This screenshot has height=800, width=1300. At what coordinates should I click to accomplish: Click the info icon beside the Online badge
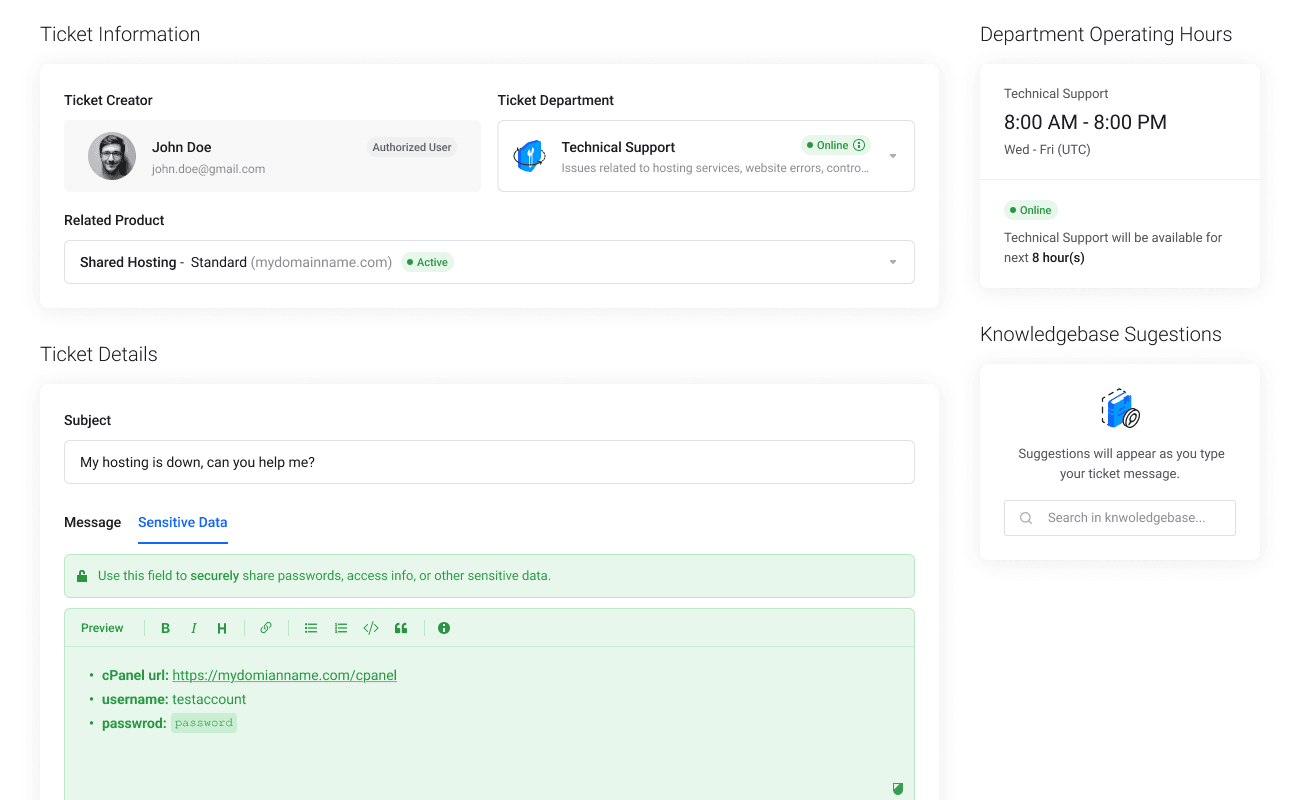(x=859, y=145)
